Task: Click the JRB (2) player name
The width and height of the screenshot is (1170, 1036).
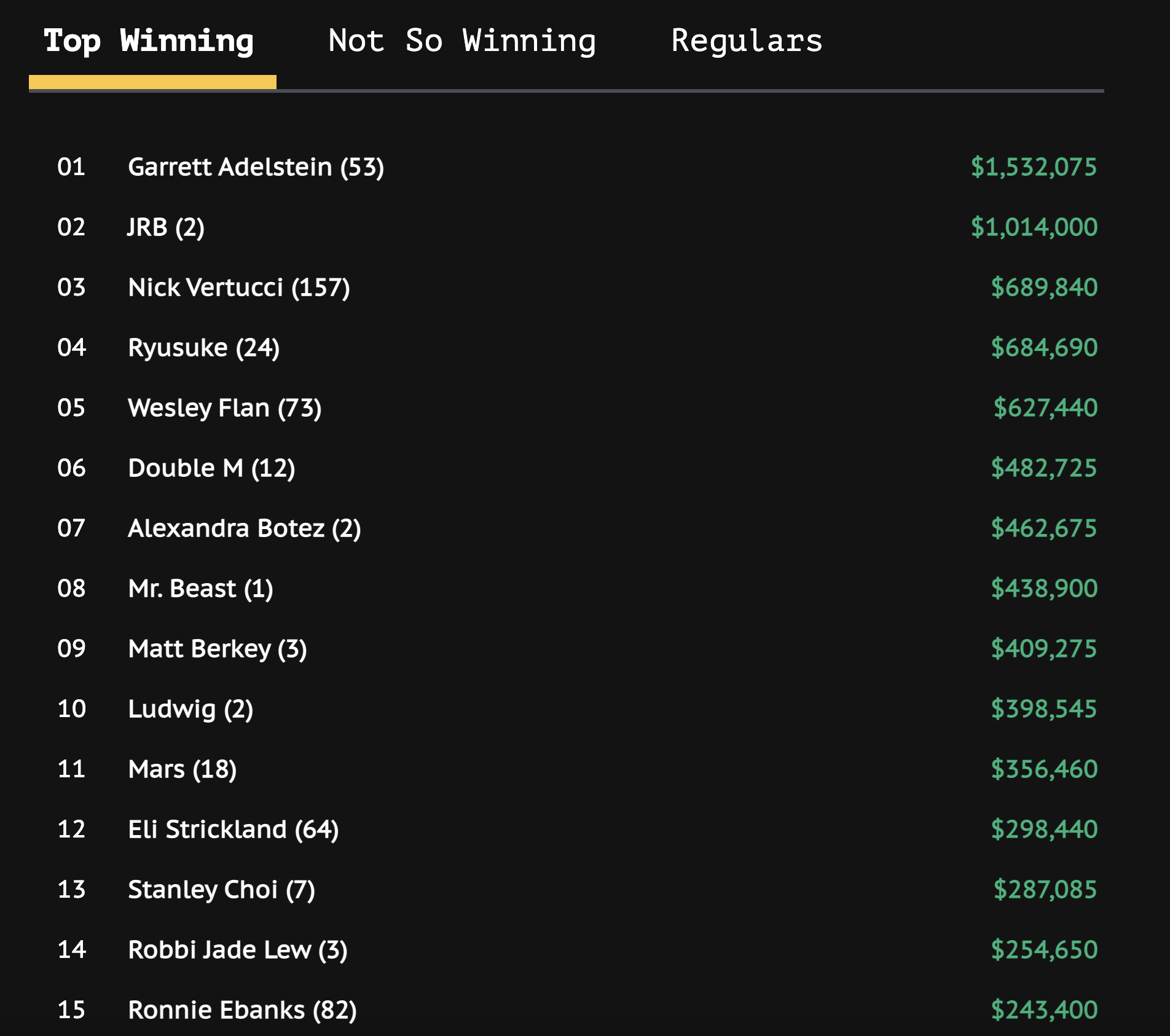Action: point(166,227)
